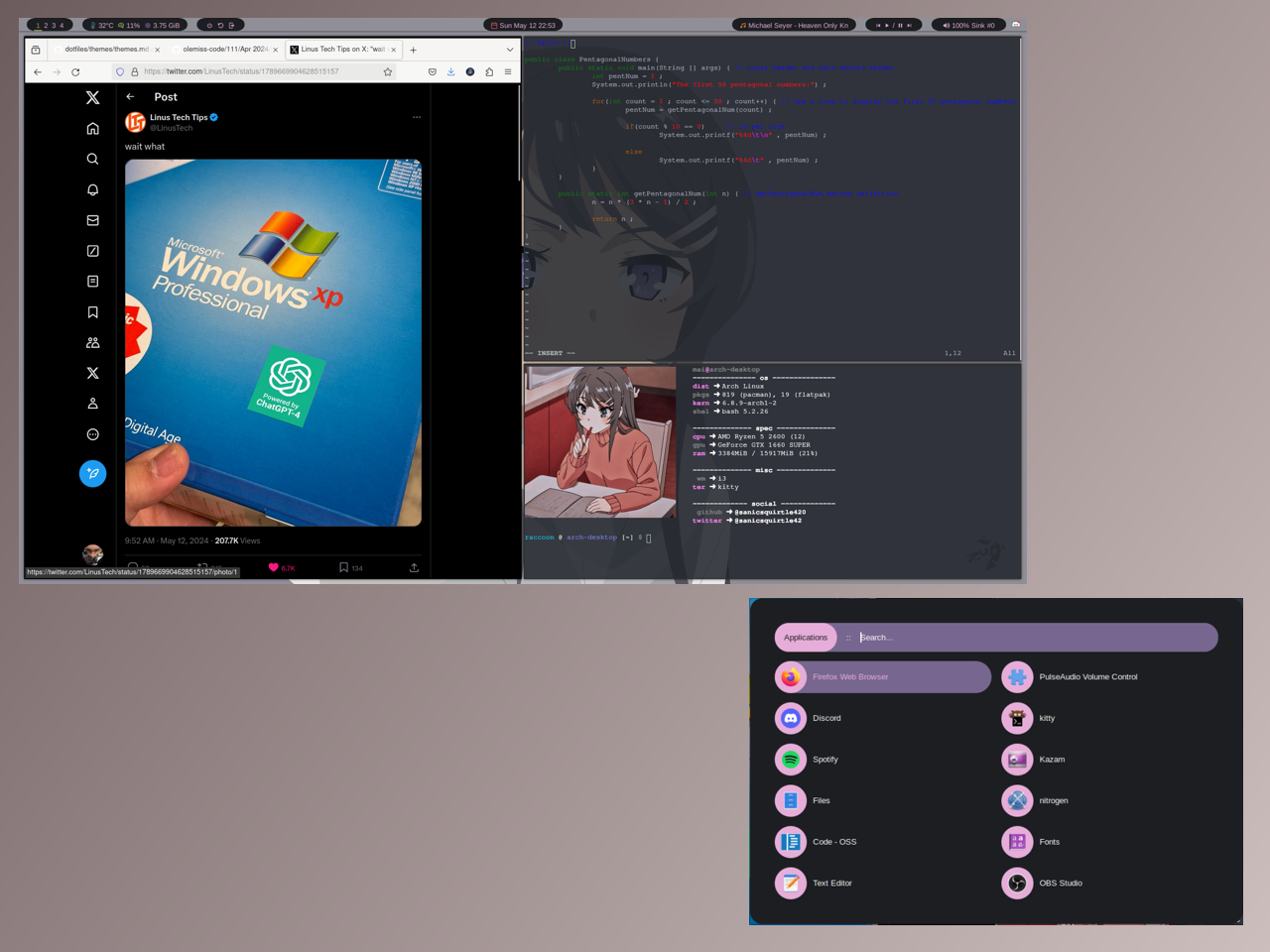The image size is (1270, 952).
Task: Bookmark this page with the star
Action: [388, 71]
